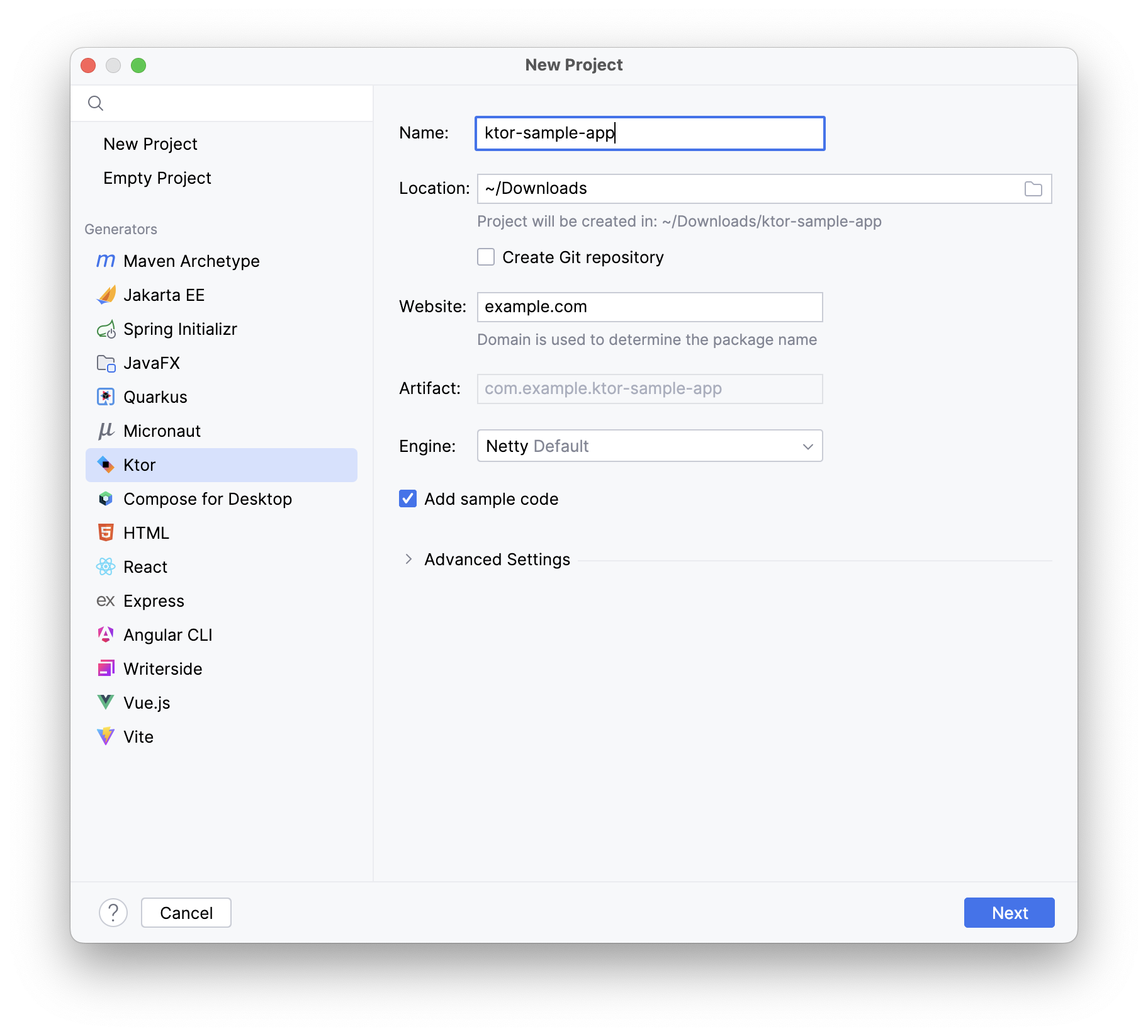The height and width of the screenshot is (1036, 1148).
Task: Switch to Empty Project in the sidebar
Action: click(157, 178)
